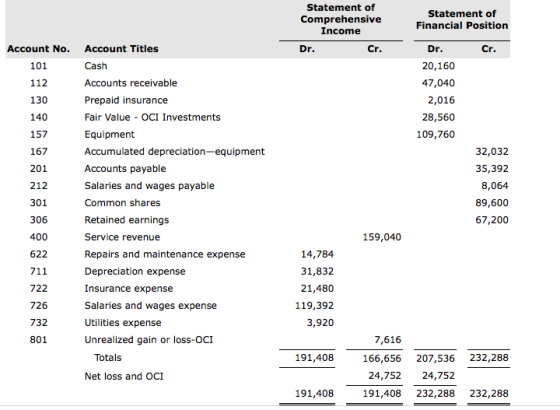Click the Totals row label
The width and height of the screenshot is (560, 410).
(x=108, y=358)
